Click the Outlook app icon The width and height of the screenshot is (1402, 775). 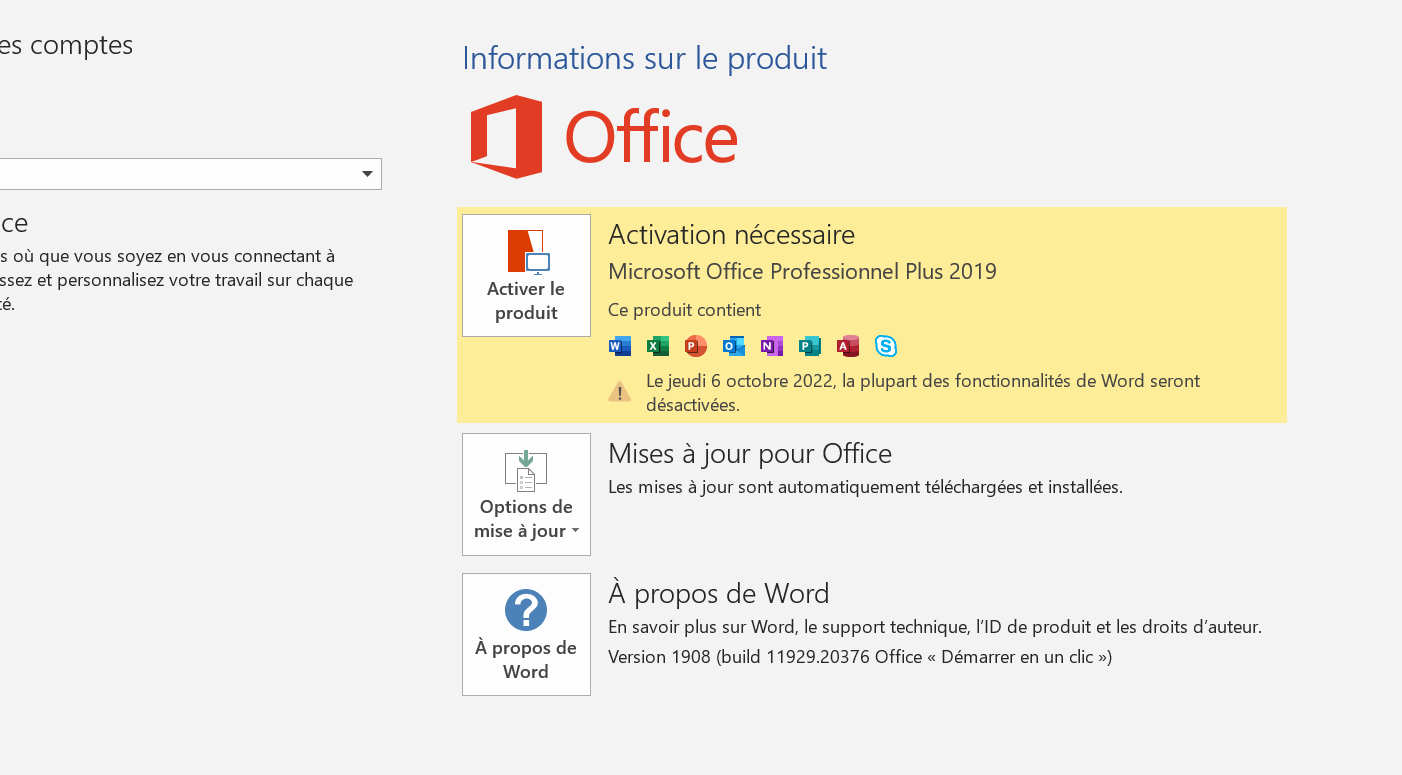pyautogui.click(x=734, y=346)
